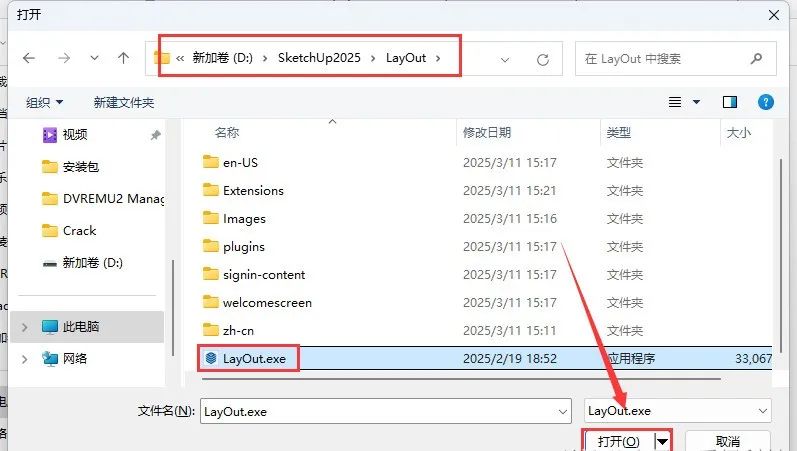Click the Extensions folder icon
797x451 pixels.
[210, 190]
